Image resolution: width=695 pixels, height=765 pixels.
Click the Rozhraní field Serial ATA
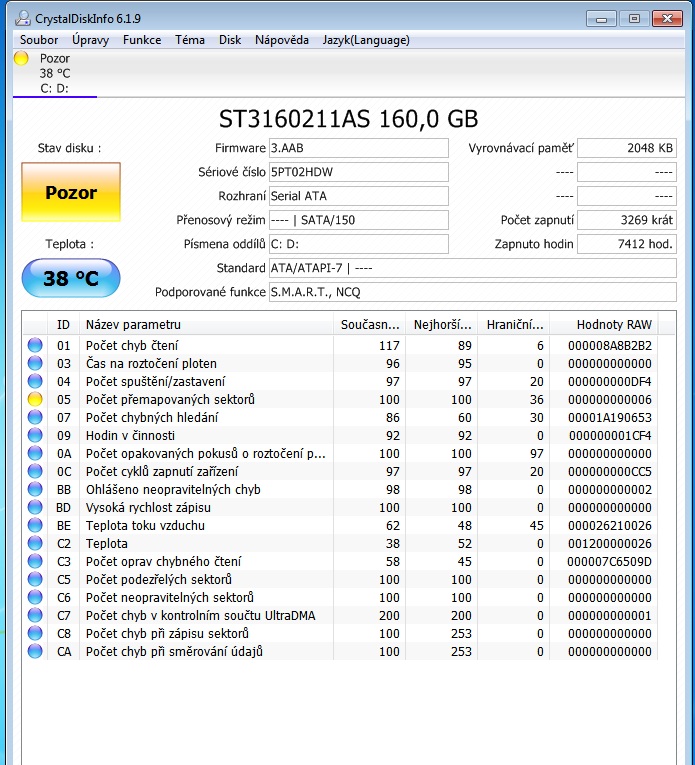coord(358,196)
